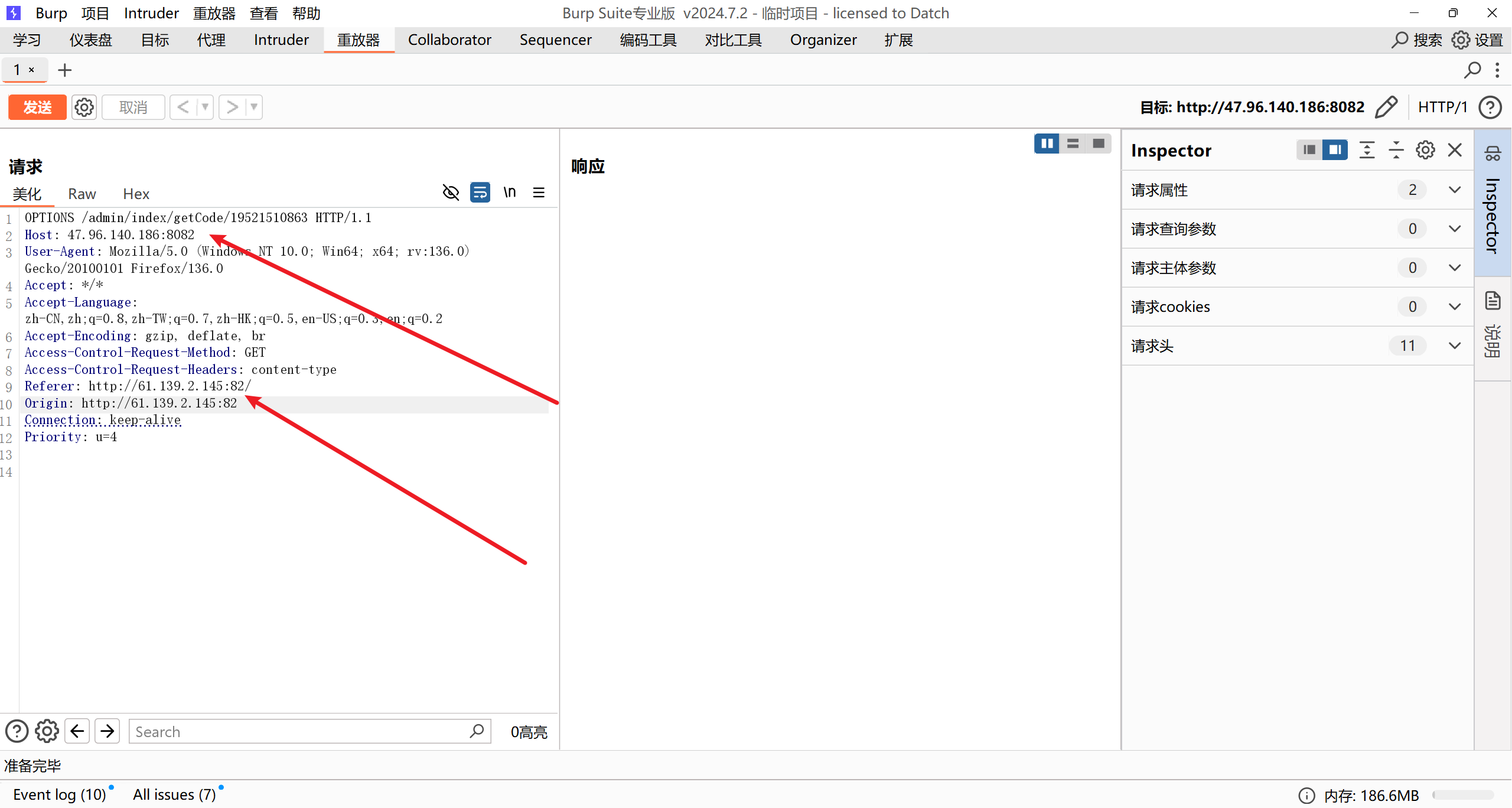Expand the 请求头 section in Inspector
Viewport: 1512px width, 808px height.
[x=1455, y=346]
